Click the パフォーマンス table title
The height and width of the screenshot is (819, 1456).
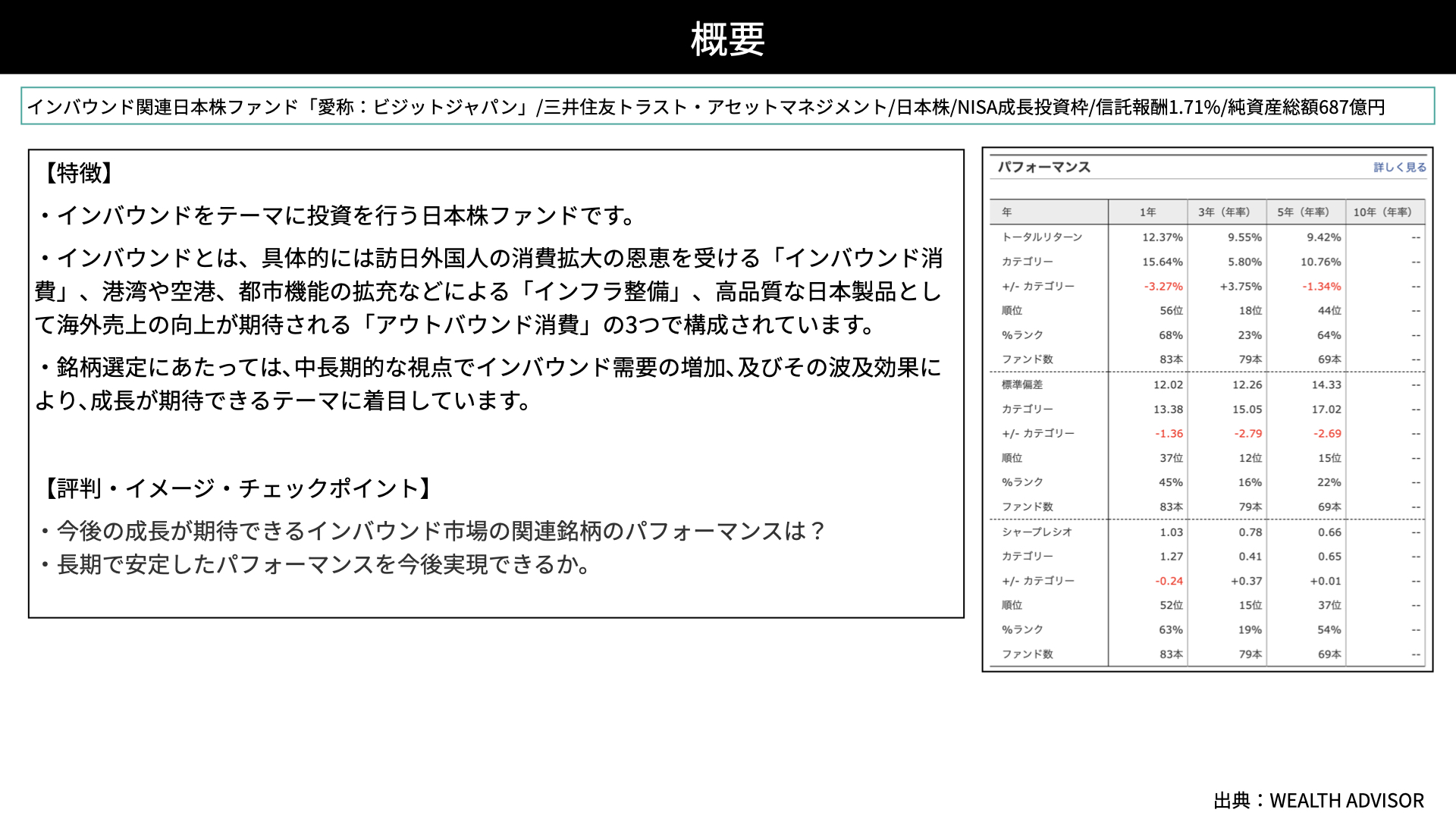click(1043, 168)
